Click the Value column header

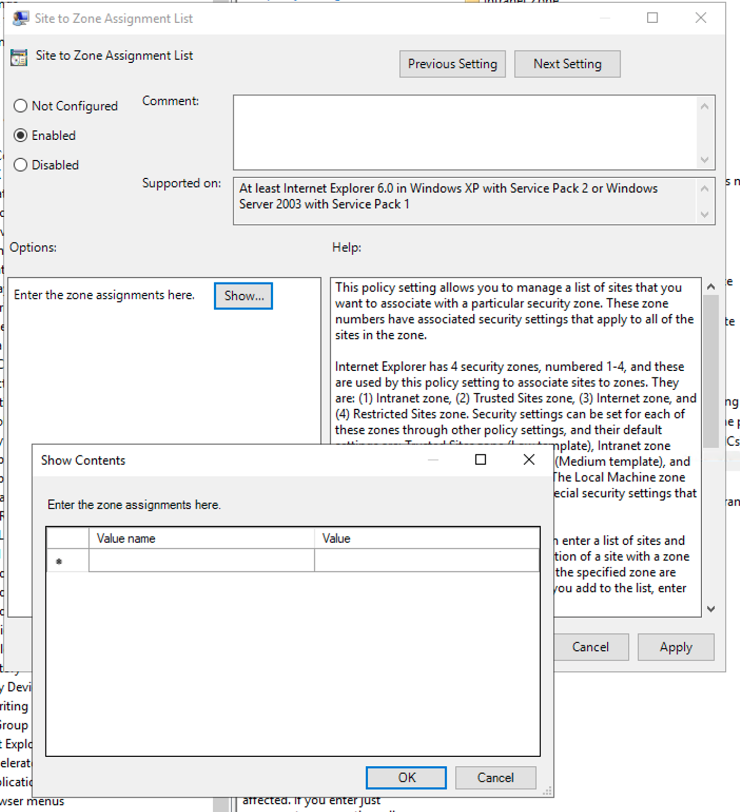[x=427, y=539]
